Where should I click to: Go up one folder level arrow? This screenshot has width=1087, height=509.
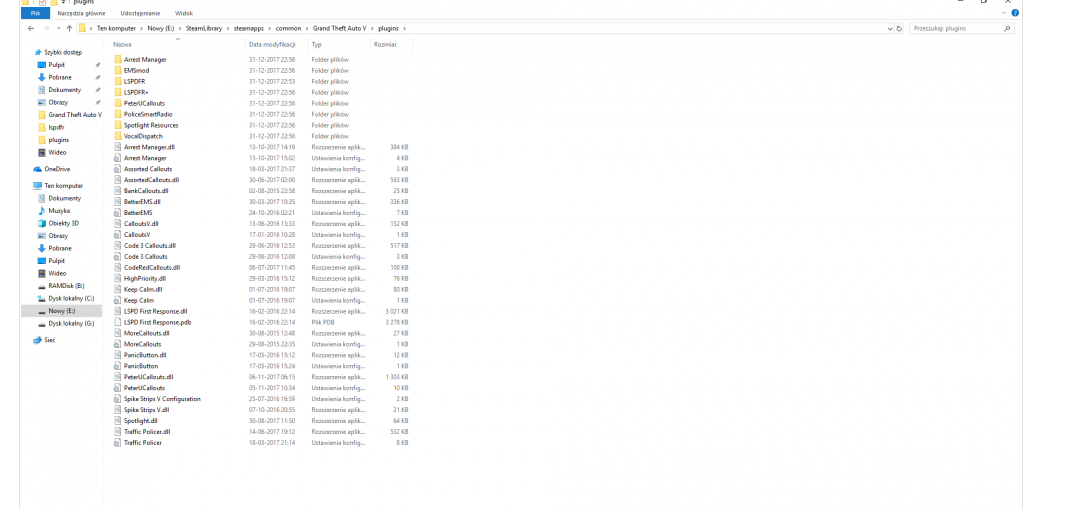pyautogui.click(x=69, y=28)
